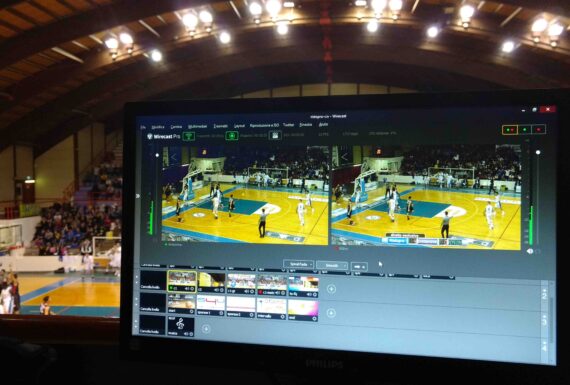Mute the speaker icon below live output

(530, 251)
